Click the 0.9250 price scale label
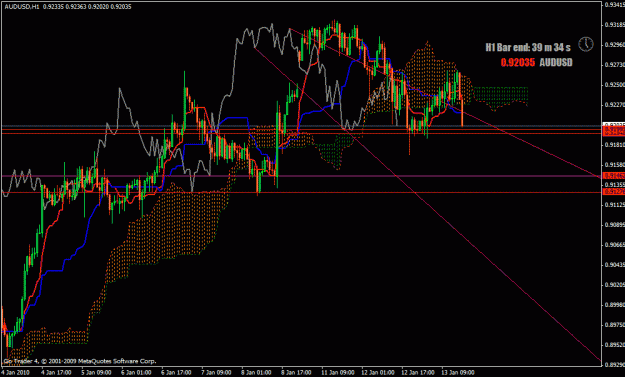 point(615,85)
